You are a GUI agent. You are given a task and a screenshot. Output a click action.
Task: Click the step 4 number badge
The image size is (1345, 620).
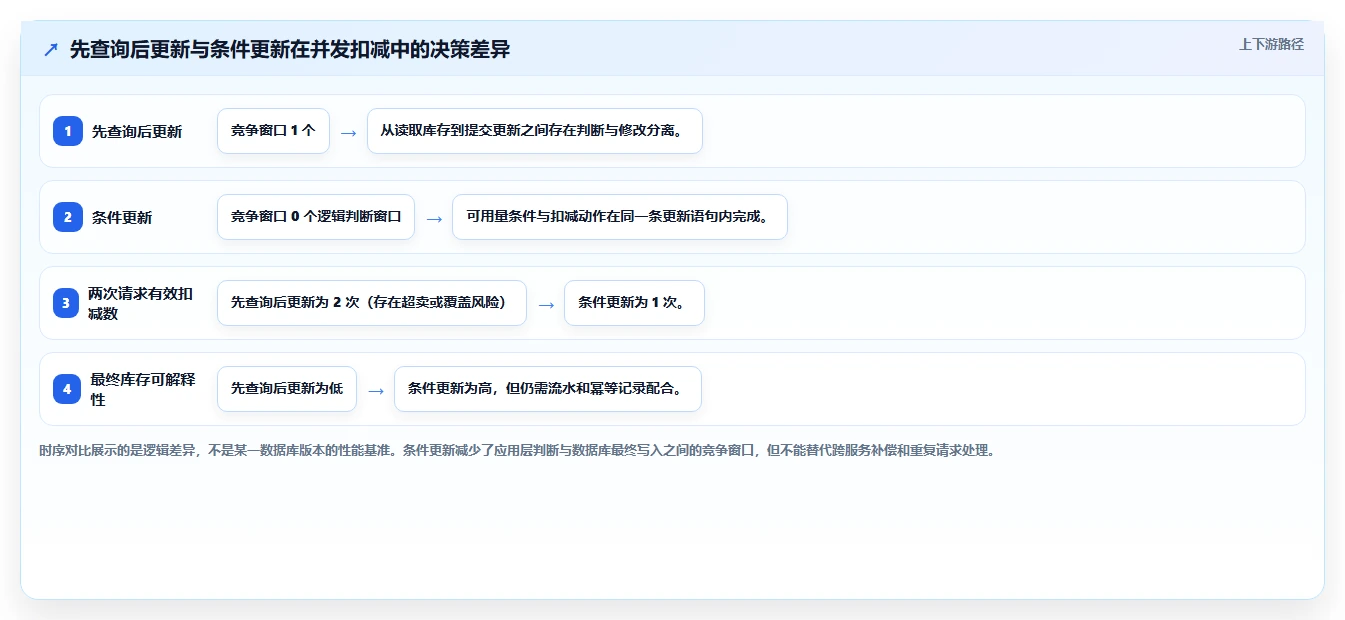click(x=67, y=389)
